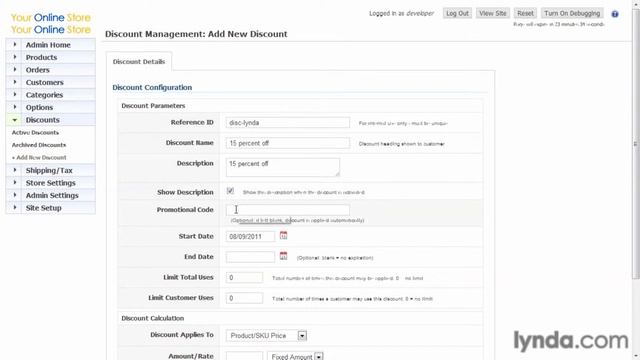Open the Categories section

pyautogui.click(x=44, y=95)
